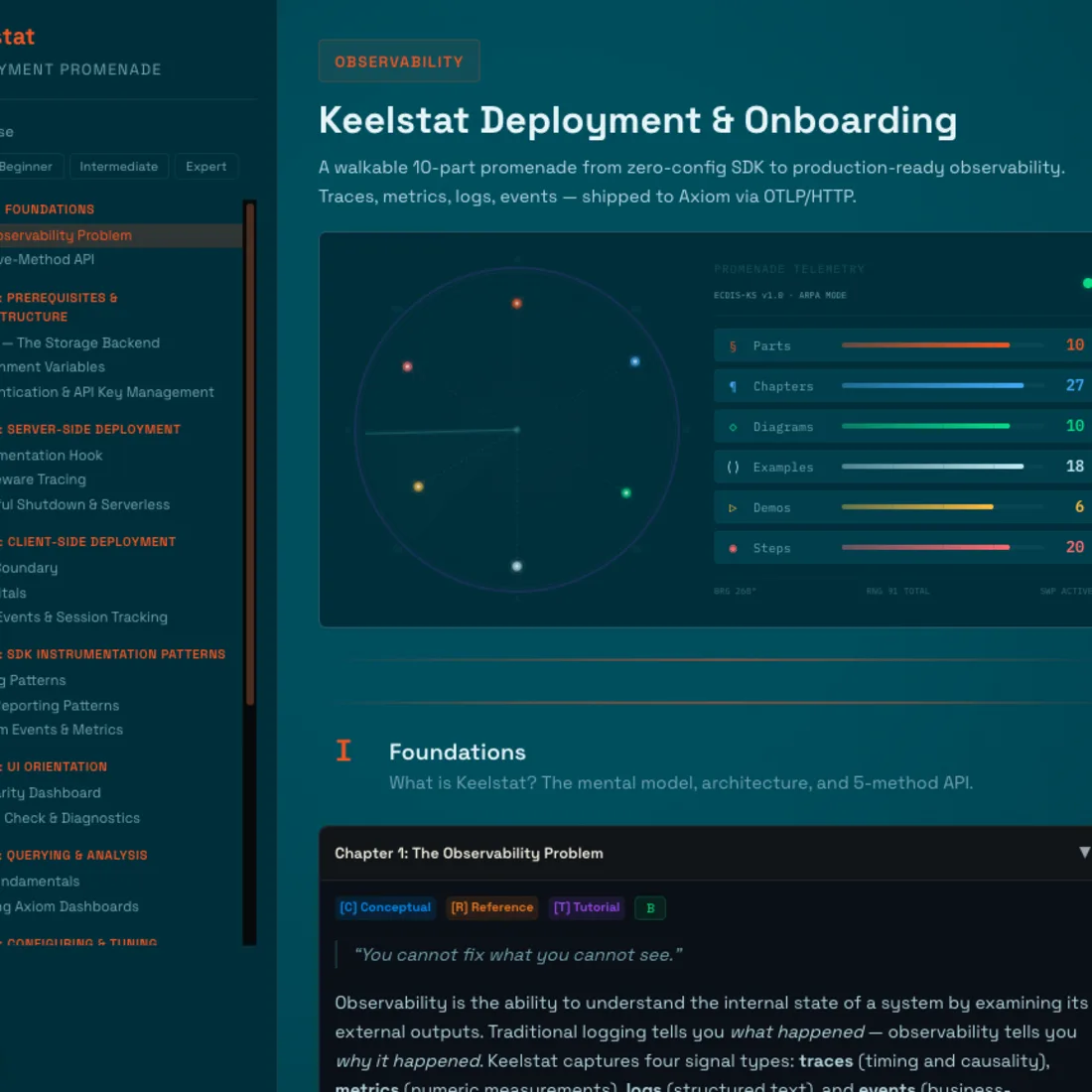
Task: Click the pink dot on radar
Action: point(407,366)
